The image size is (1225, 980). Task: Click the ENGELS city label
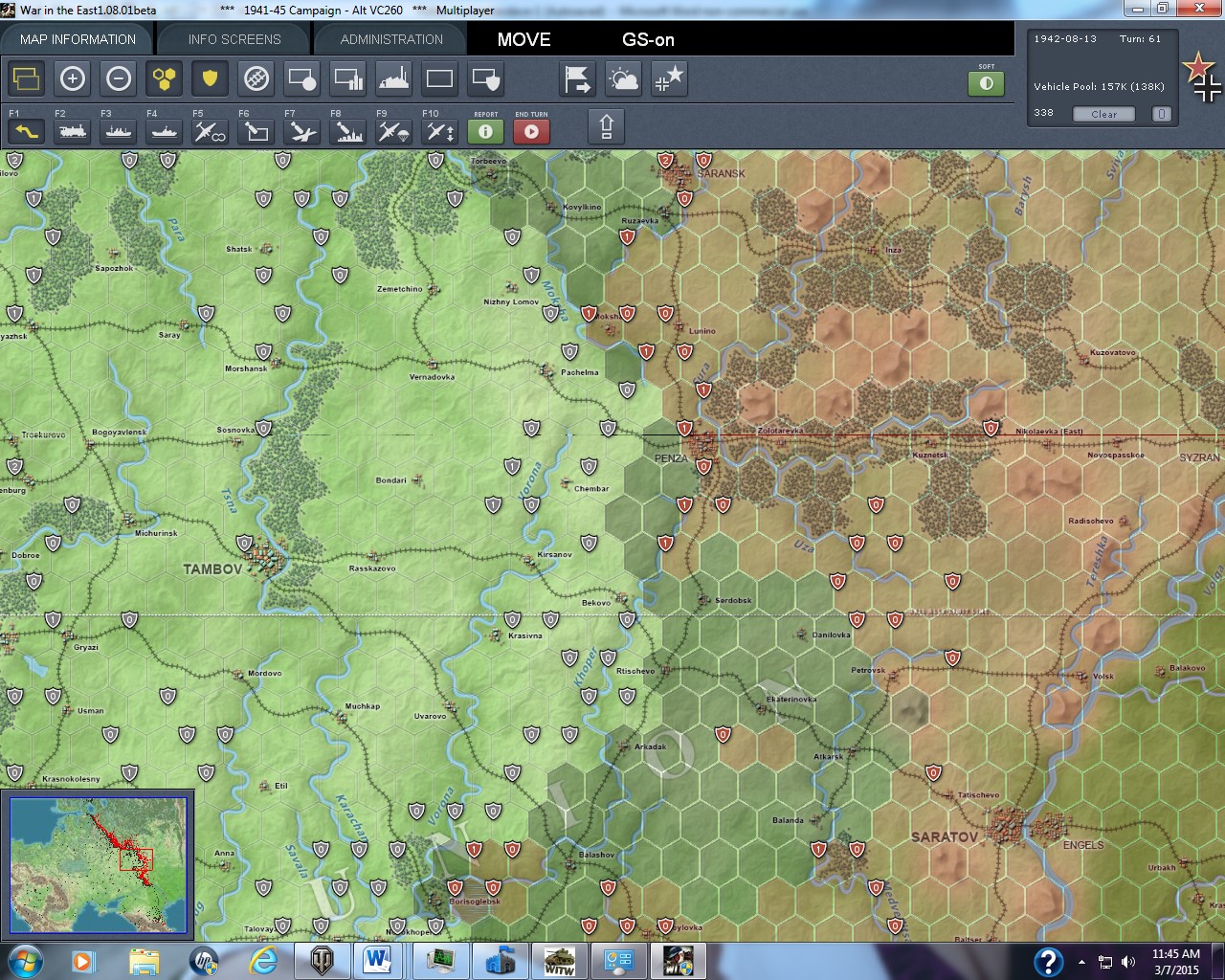pyautogui.click(x=1083, y=845)
